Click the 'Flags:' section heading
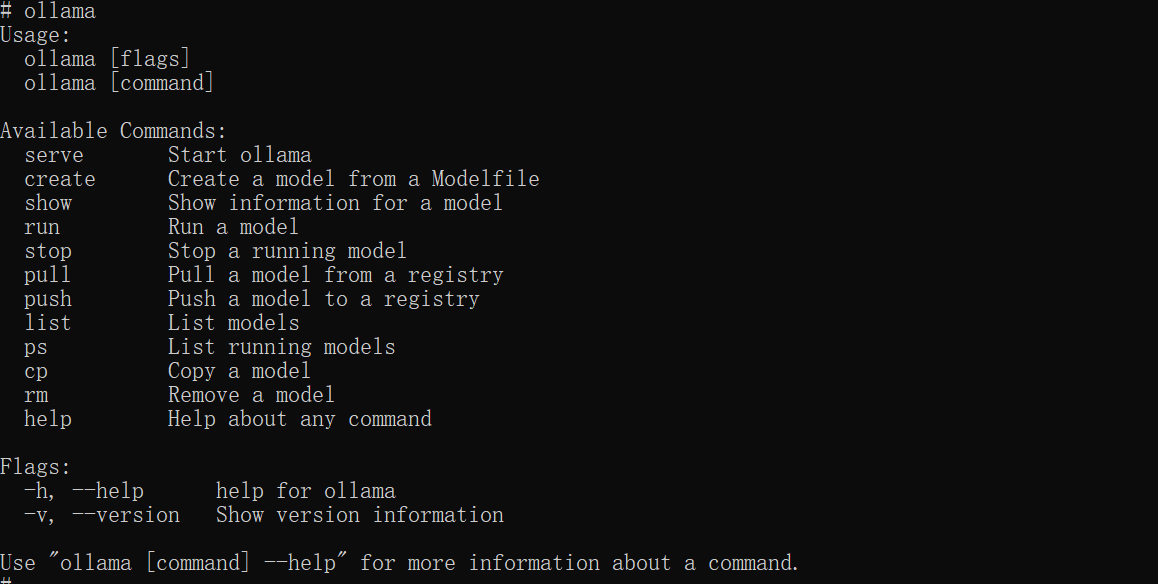The image size is (1158, 584). (x=35, y=467)
